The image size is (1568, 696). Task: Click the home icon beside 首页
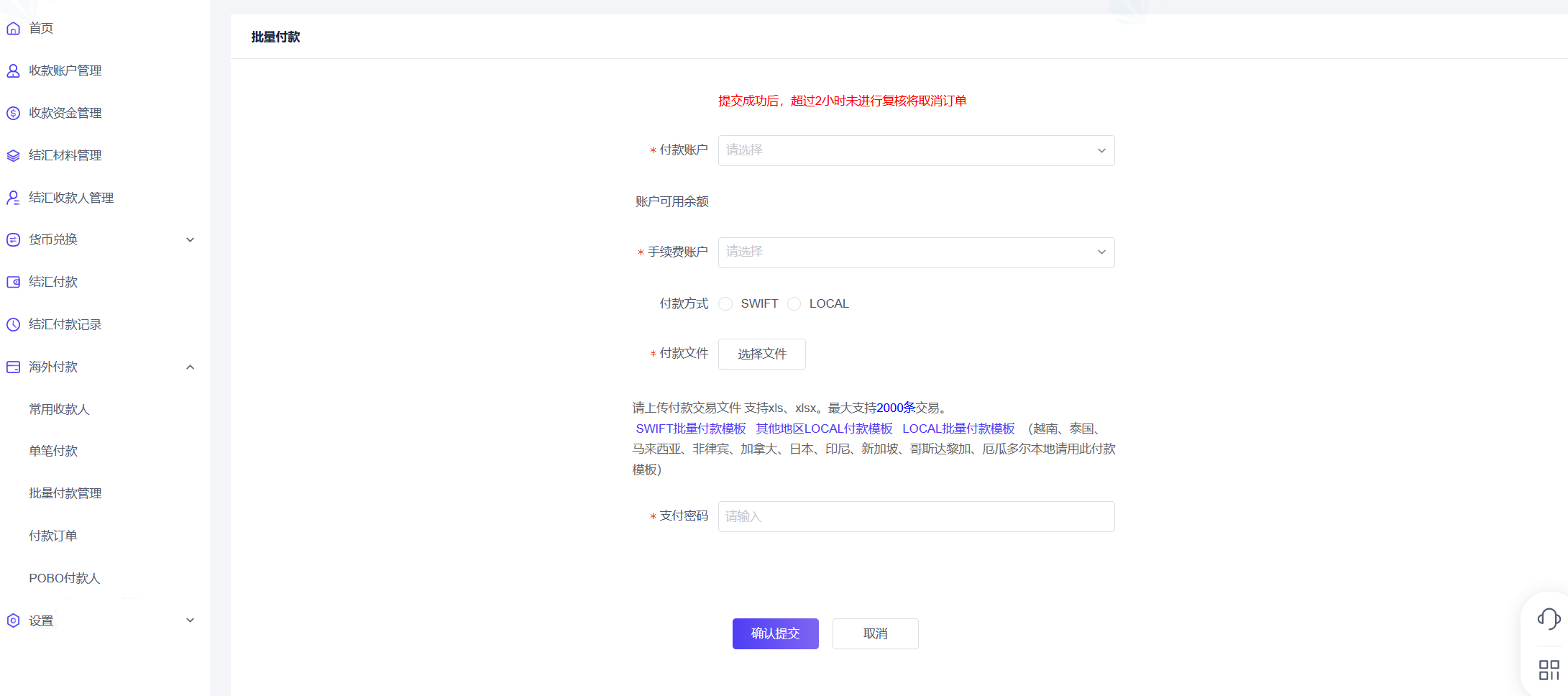coord(13,29)
